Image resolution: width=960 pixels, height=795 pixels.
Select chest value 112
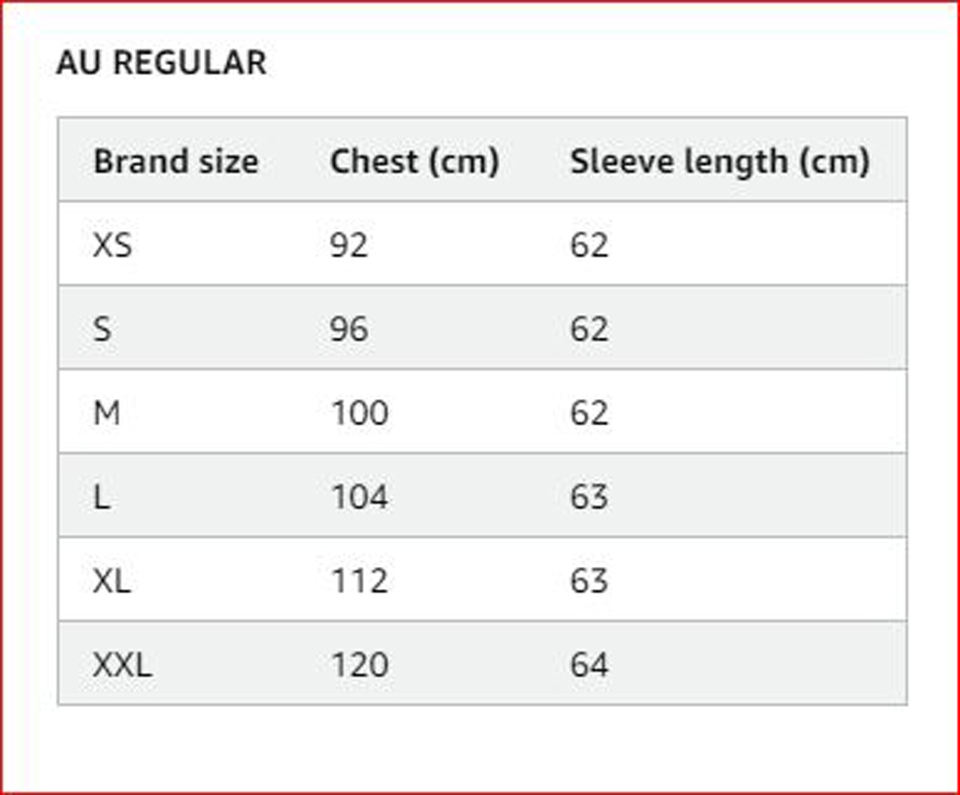point(359,581)
